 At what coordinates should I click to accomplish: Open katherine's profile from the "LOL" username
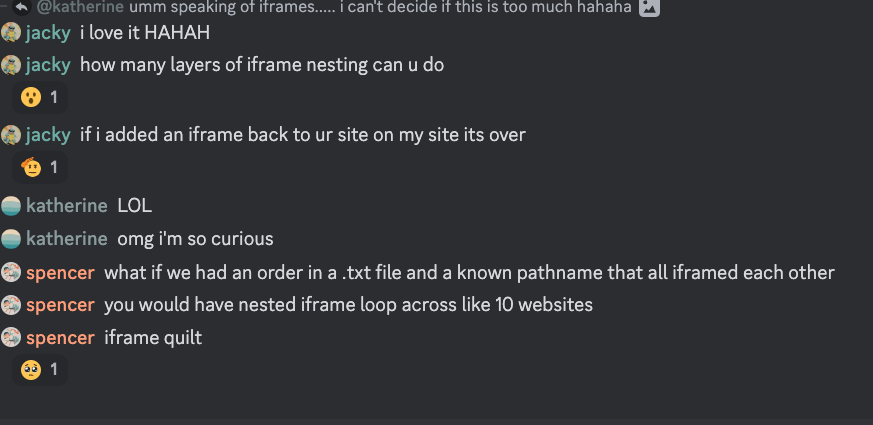pos(66,206)
